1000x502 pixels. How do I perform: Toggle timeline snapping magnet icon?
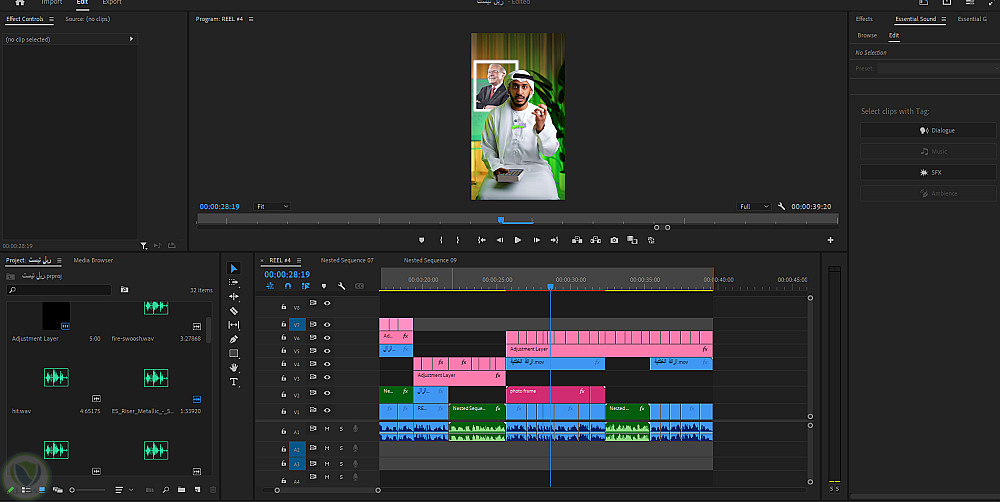point(288,286)
